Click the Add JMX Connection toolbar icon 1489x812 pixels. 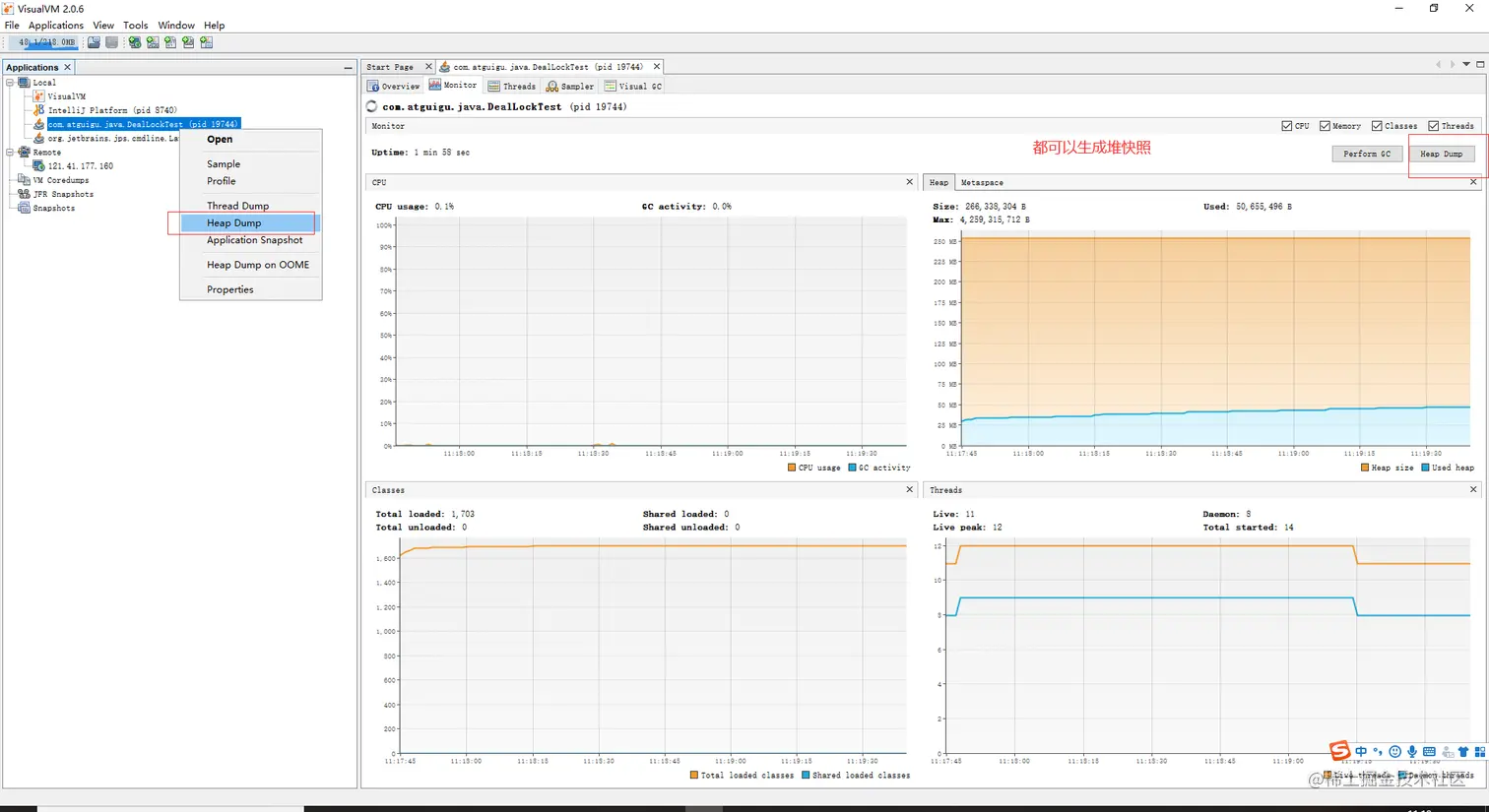point(153,42)
